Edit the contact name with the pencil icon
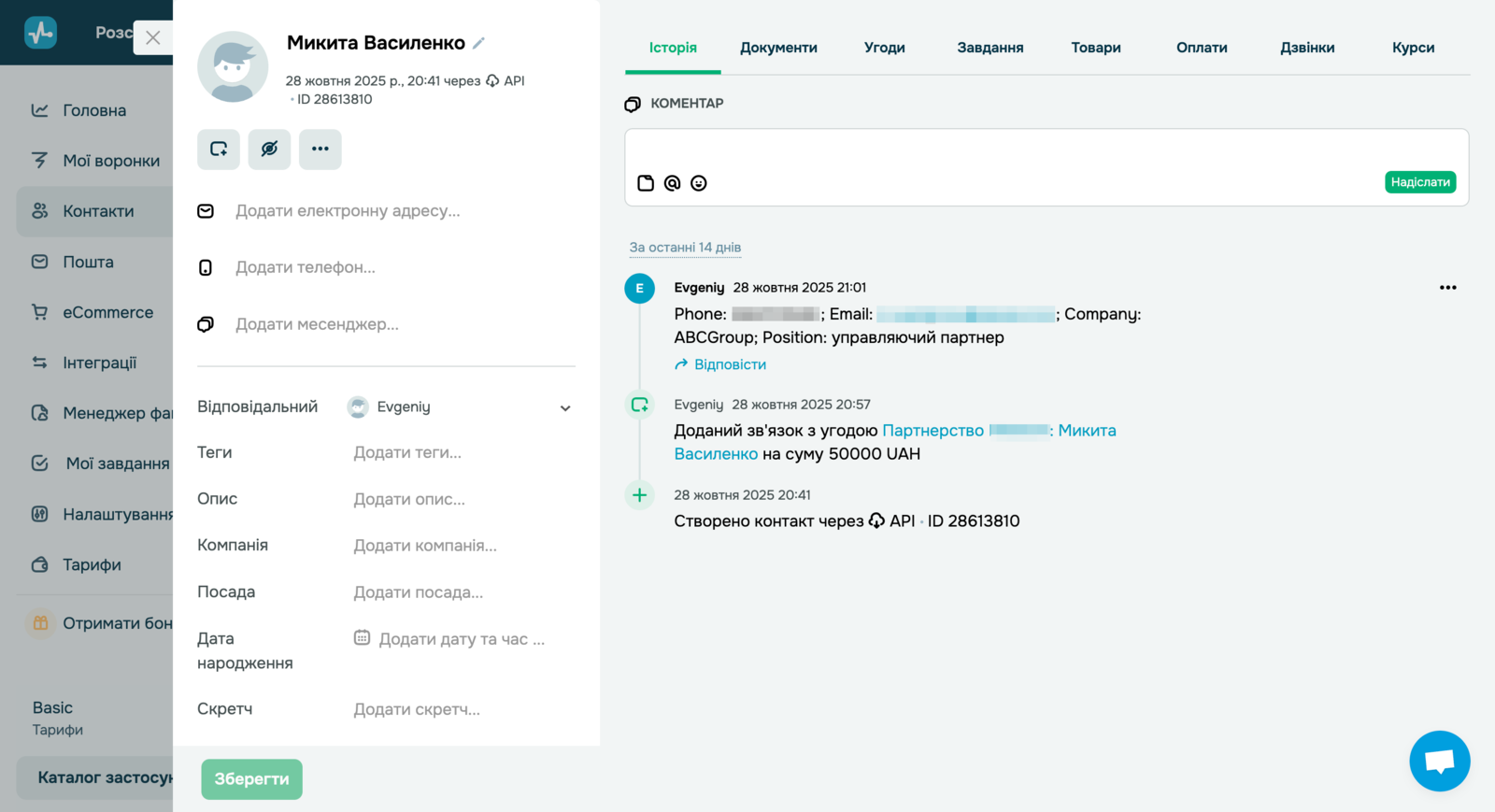 pyautogui.click(x=478, y=43)
